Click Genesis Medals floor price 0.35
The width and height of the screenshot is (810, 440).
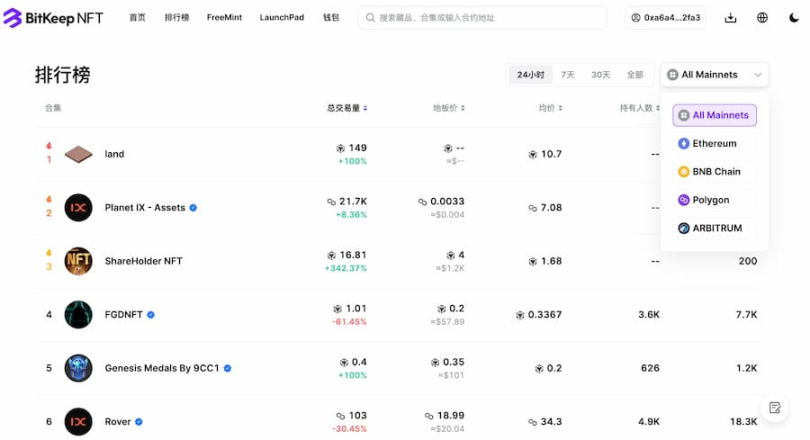coord(454,362)
